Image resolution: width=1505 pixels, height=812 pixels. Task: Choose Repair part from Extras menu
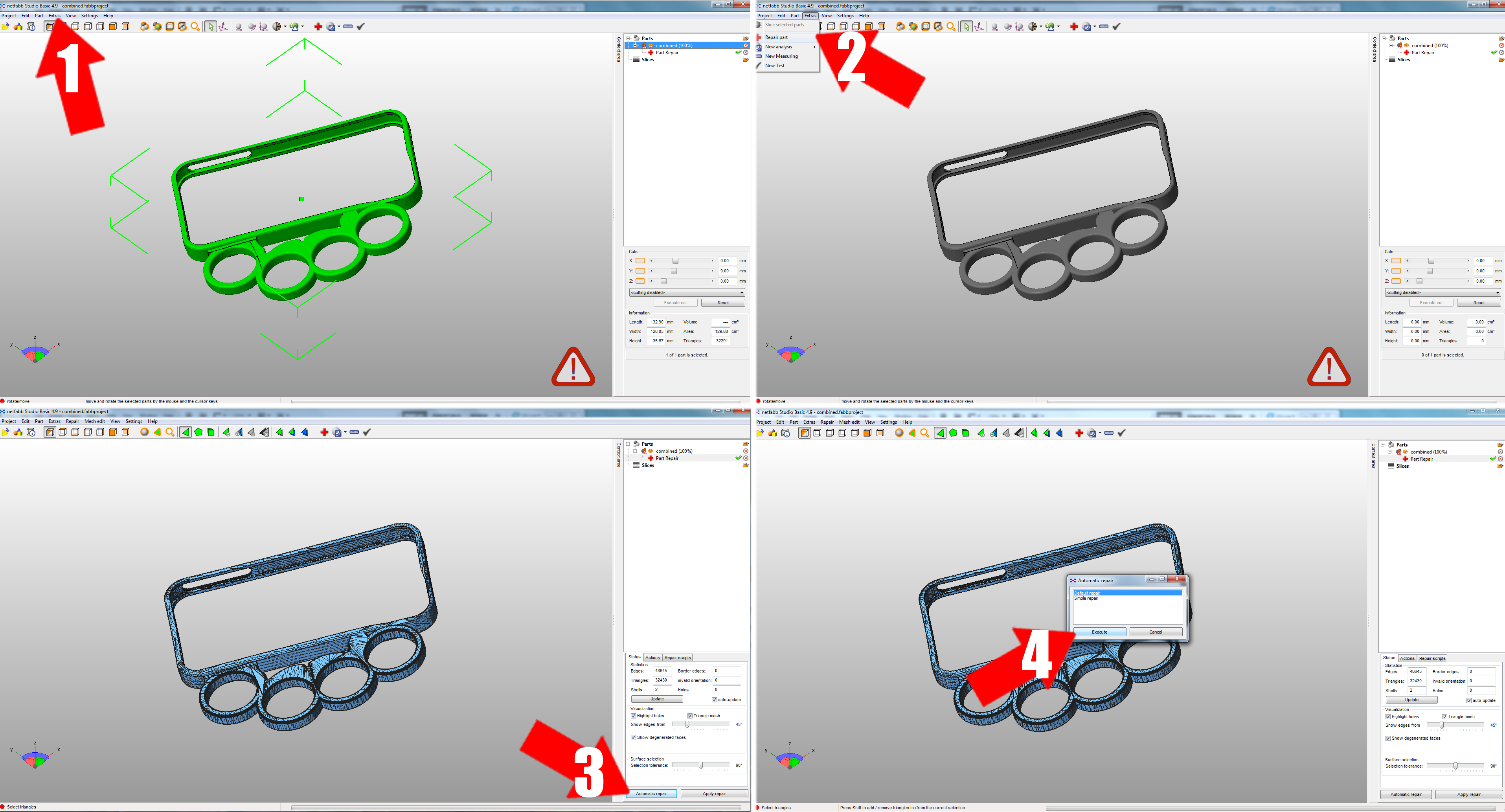[x=776, y=37]
